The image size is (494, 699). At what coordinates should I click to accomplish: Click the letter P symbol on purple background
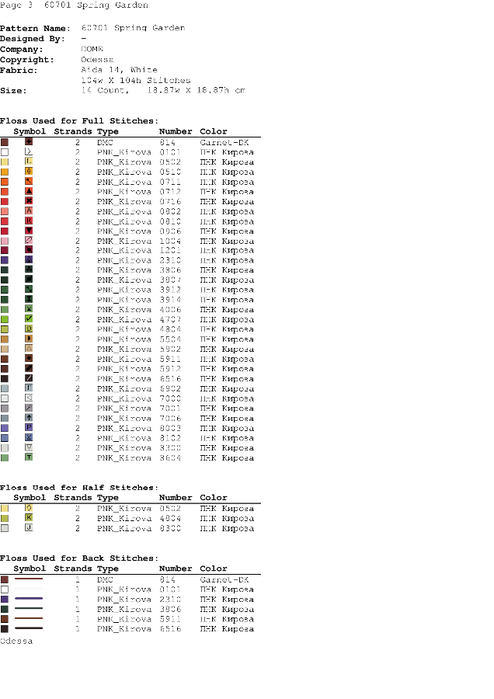[x=29, y=428]
